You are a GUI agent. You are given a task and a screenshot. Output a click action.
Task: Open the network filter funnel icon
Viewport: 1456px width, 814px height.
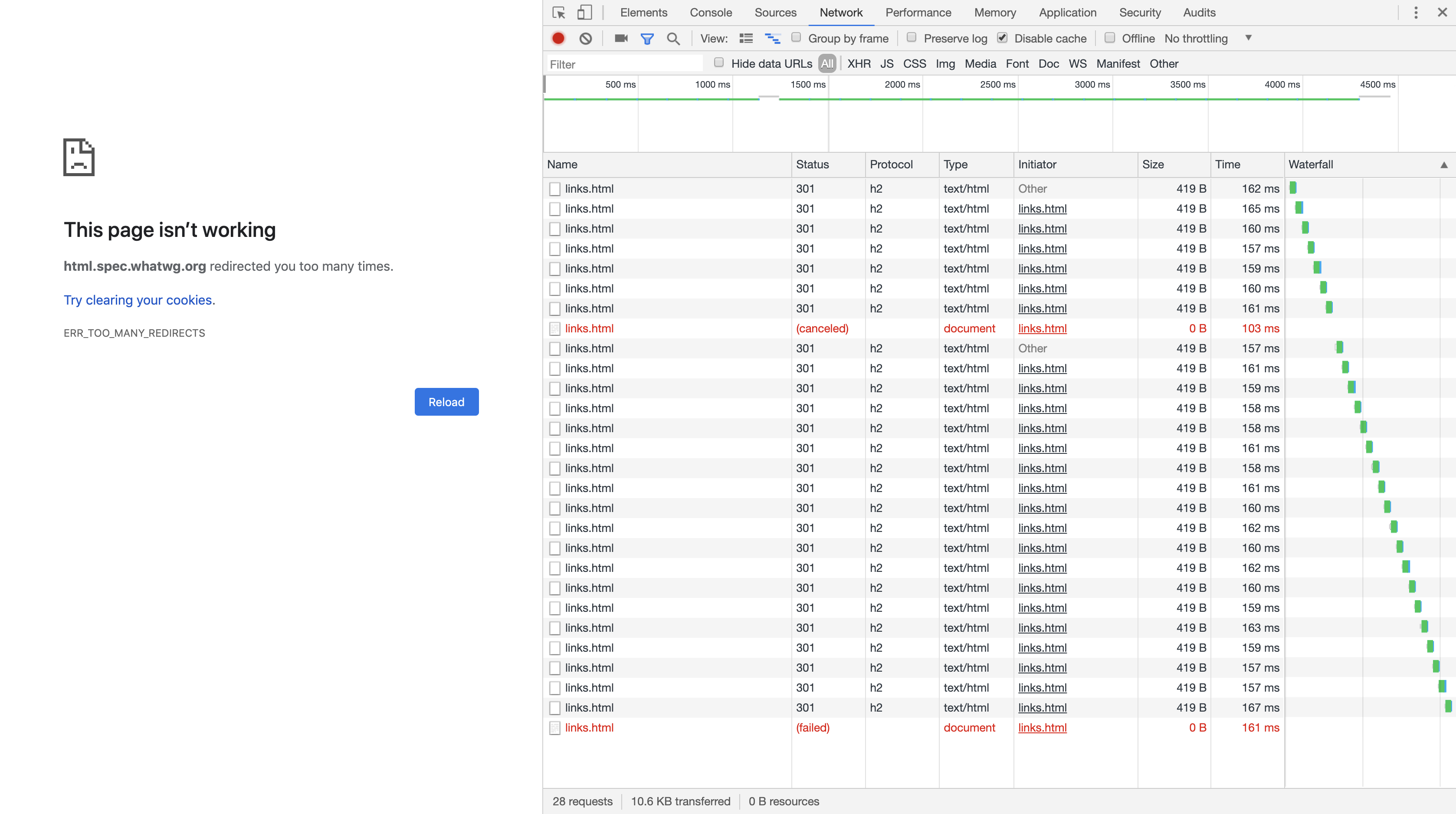tap(646, 38)
